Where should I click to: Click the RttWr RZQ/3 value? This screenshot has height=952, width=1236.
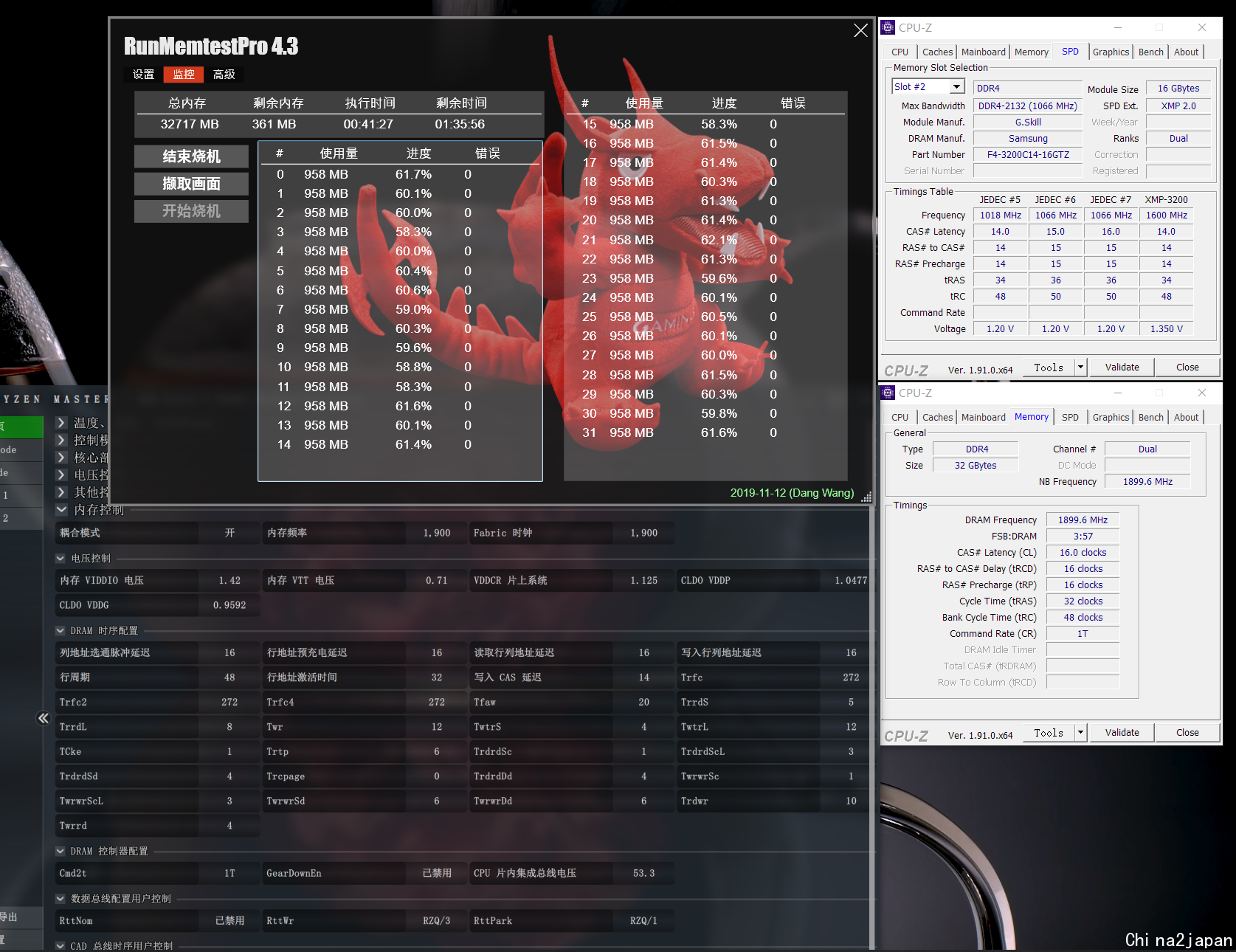437,921
